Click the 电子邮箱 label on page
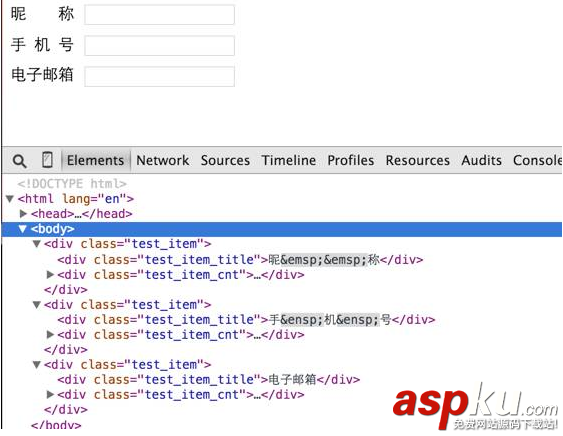This screenshot has width=563, height=436. pos(42,75)
